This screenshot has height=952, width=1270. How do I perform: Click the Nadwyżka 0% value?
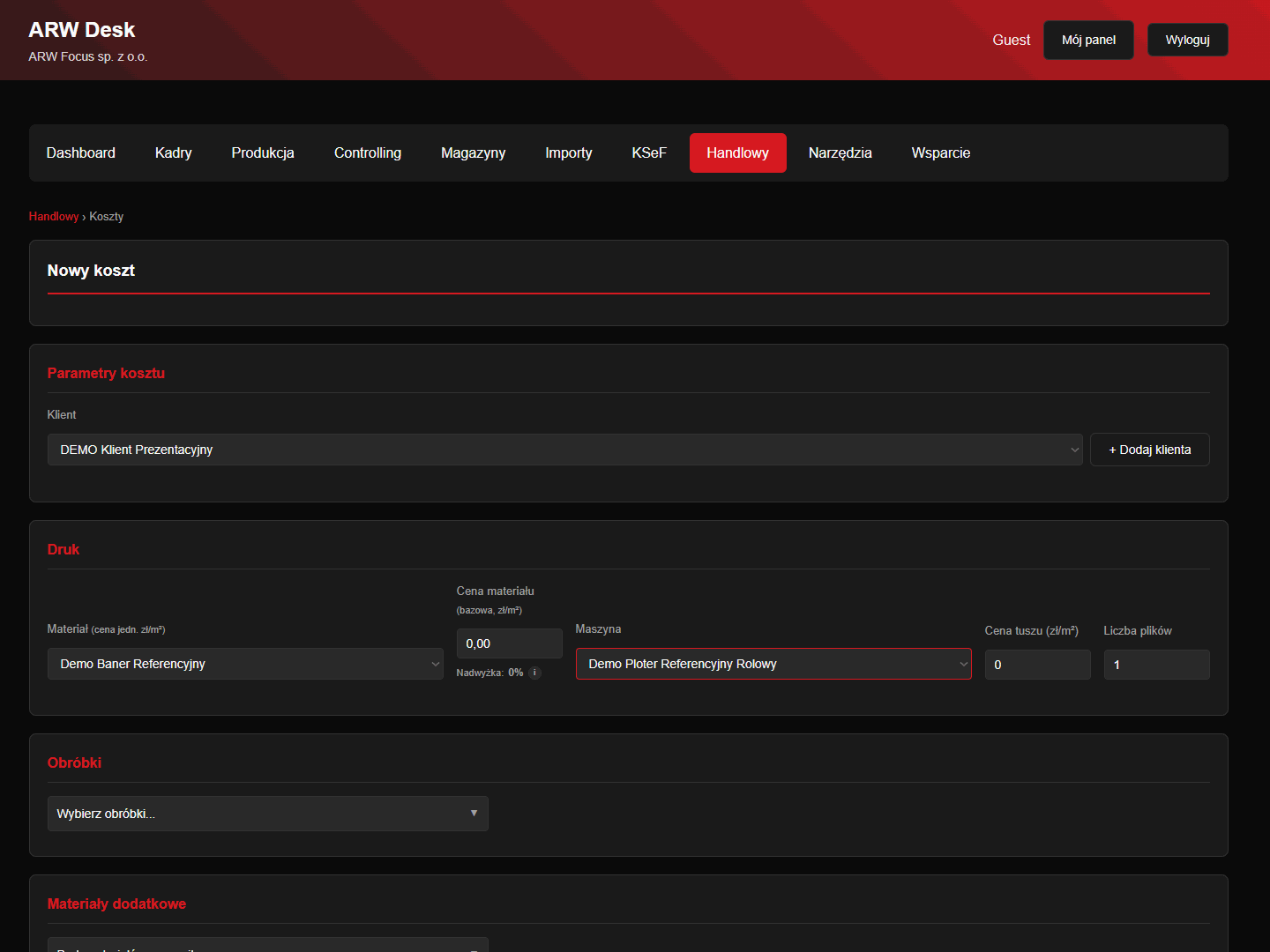pos(516,673)
